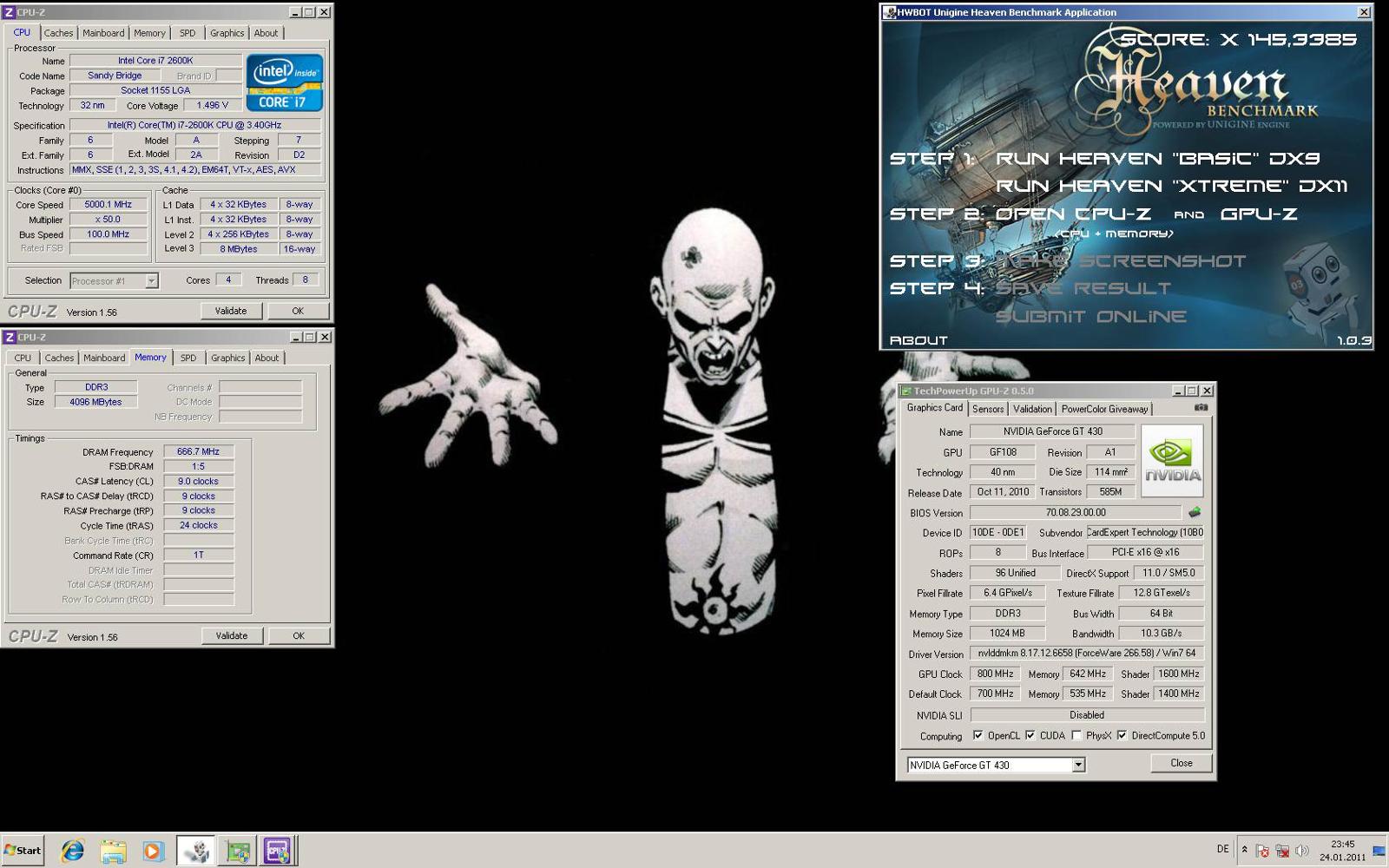Click About in the Heaven benchmark app
1389x868 pixels.
[x=918, y=340]
